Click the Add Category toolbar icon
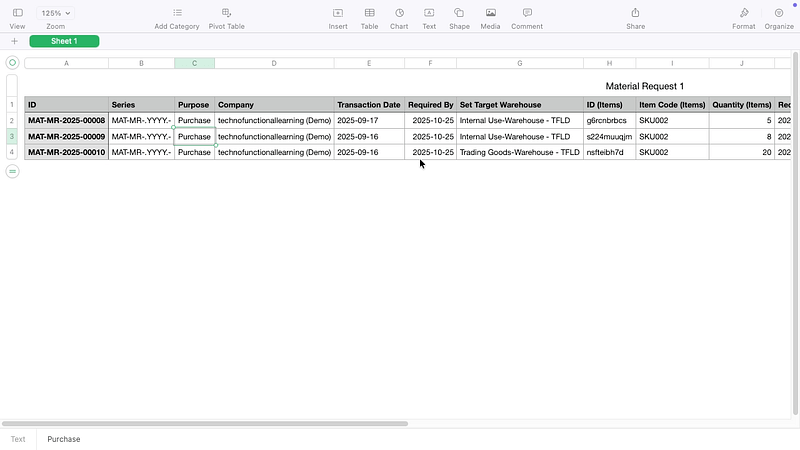 [x=177, y=13]
